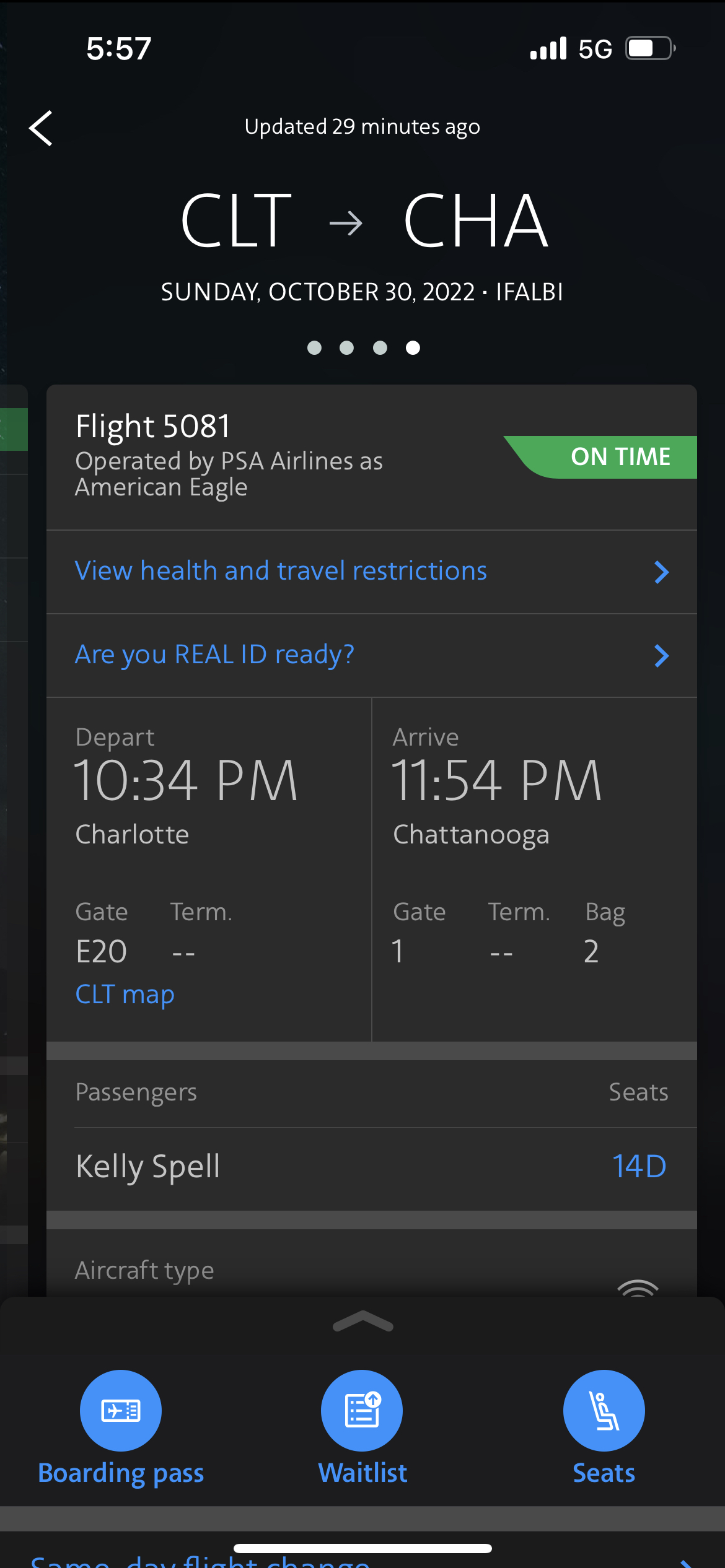725x1568 pixels.
Task: Select the second page indicator dot
Action: 347,348
